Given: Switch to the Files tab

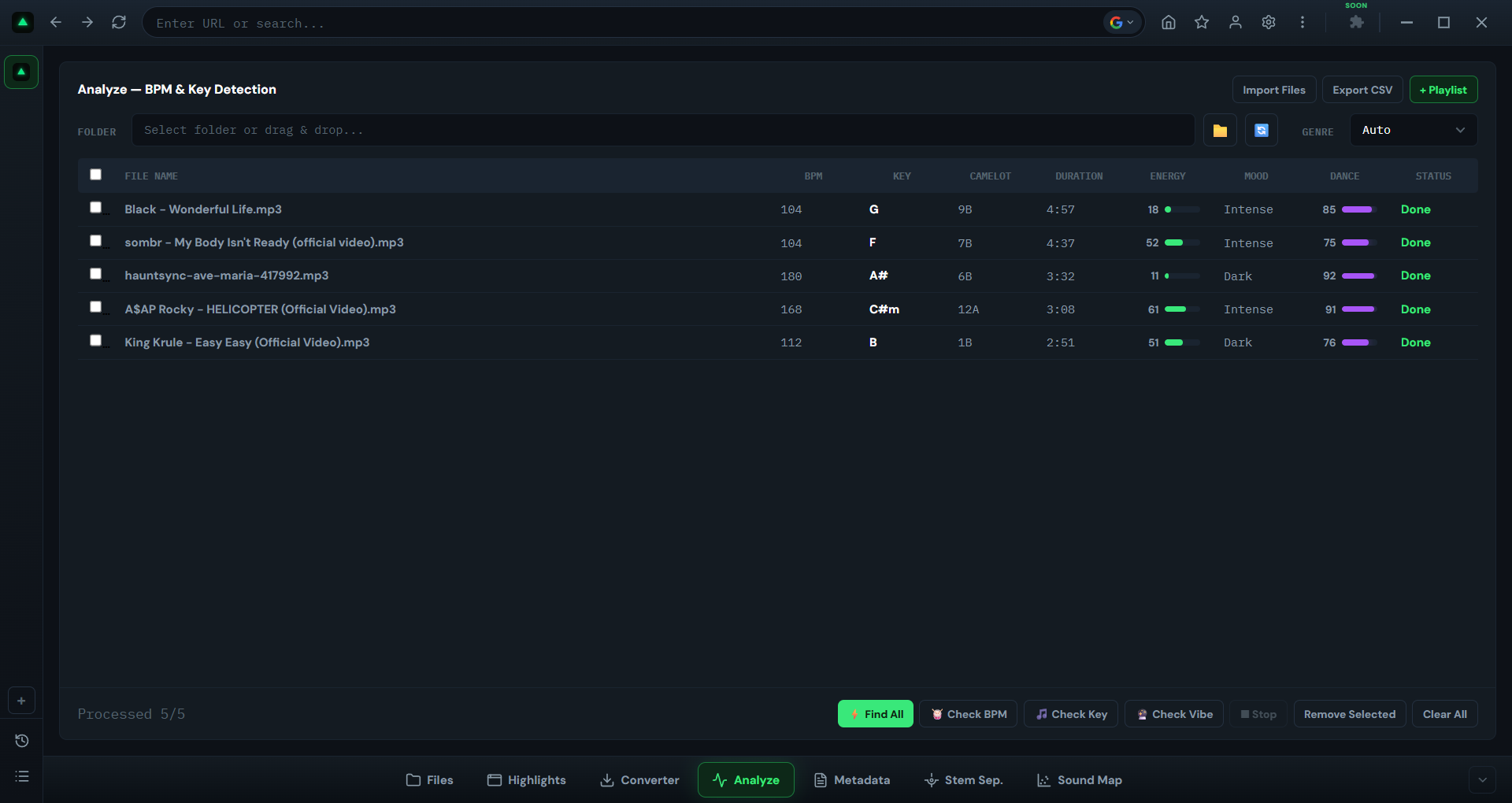Looking at the screenshot, I should tap(430, 780).
